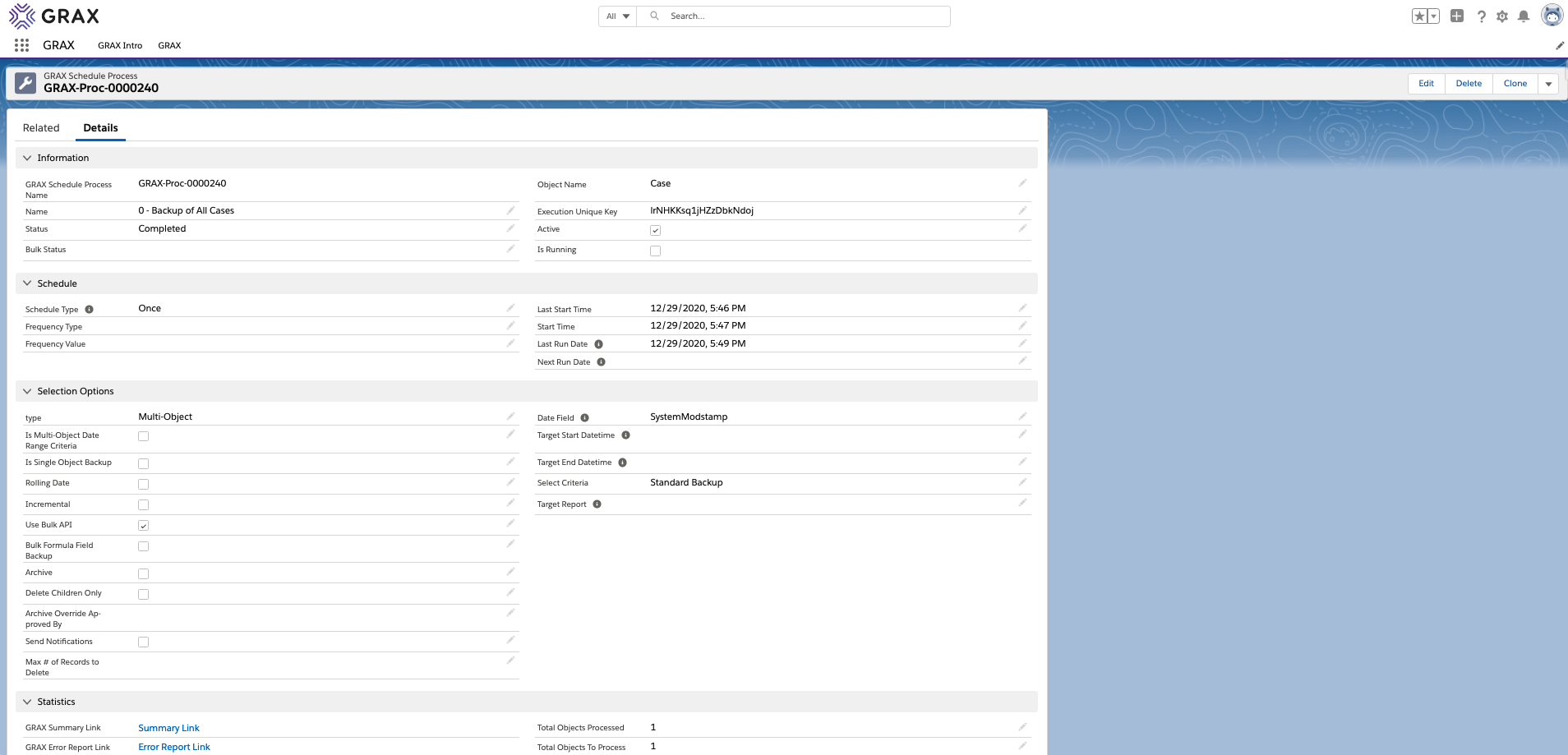1568x755 pixels.
Task: Open the Error Report Link
Action: click(174, 747)
